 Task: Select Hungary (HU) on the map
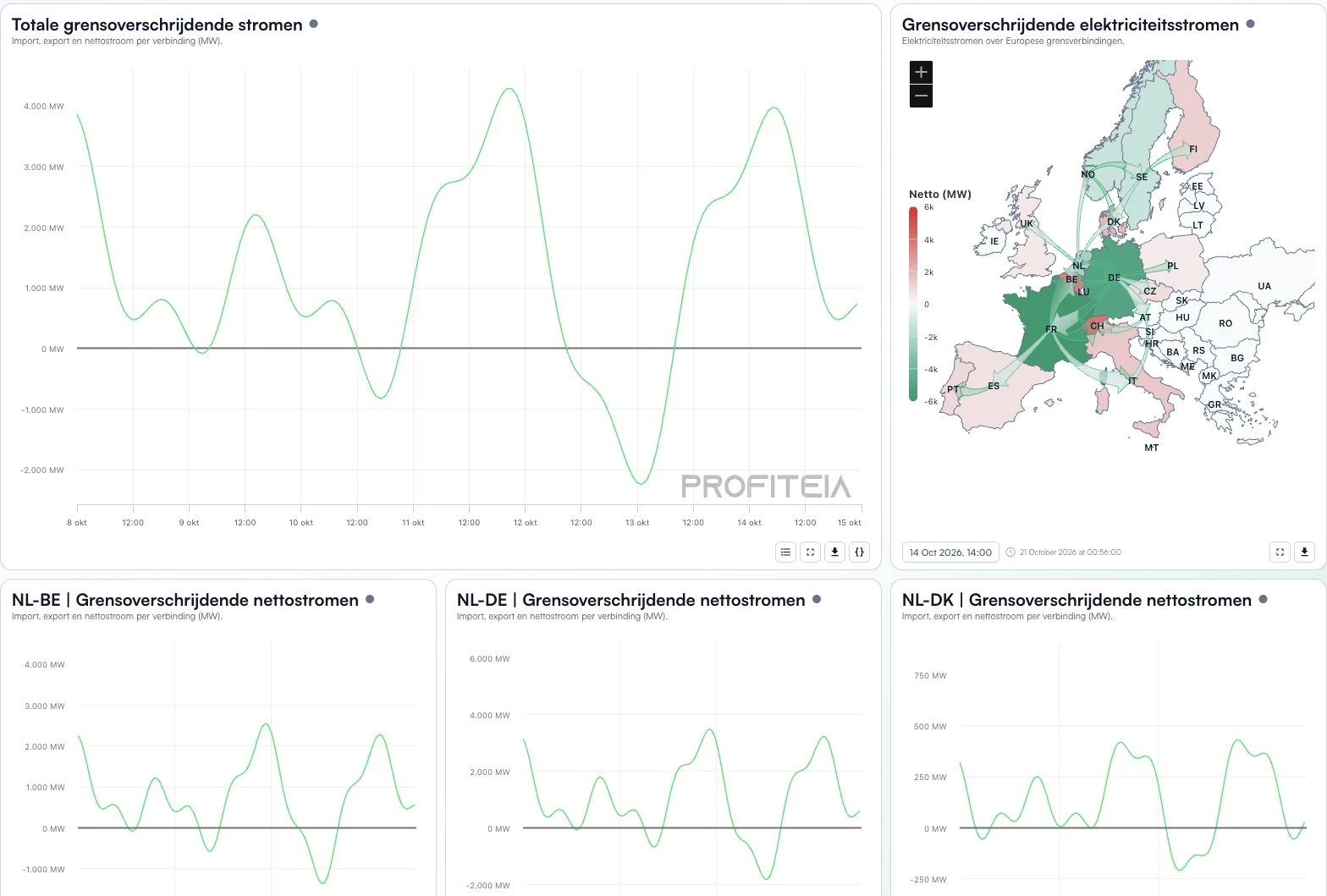(x=1183, y=317)
